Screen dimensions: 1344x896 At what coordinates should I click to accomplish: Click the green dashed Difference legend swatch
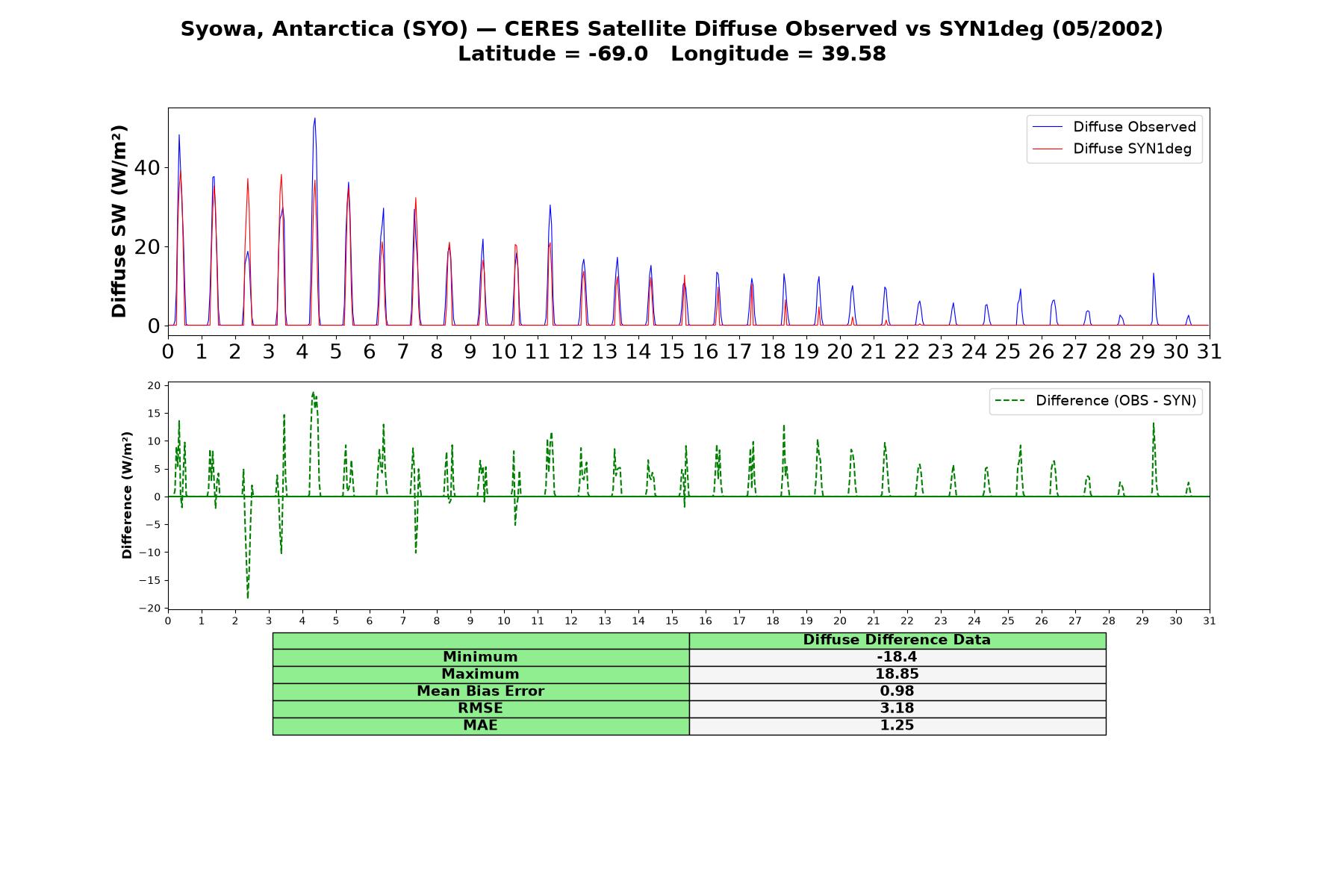click(1009, 401)
